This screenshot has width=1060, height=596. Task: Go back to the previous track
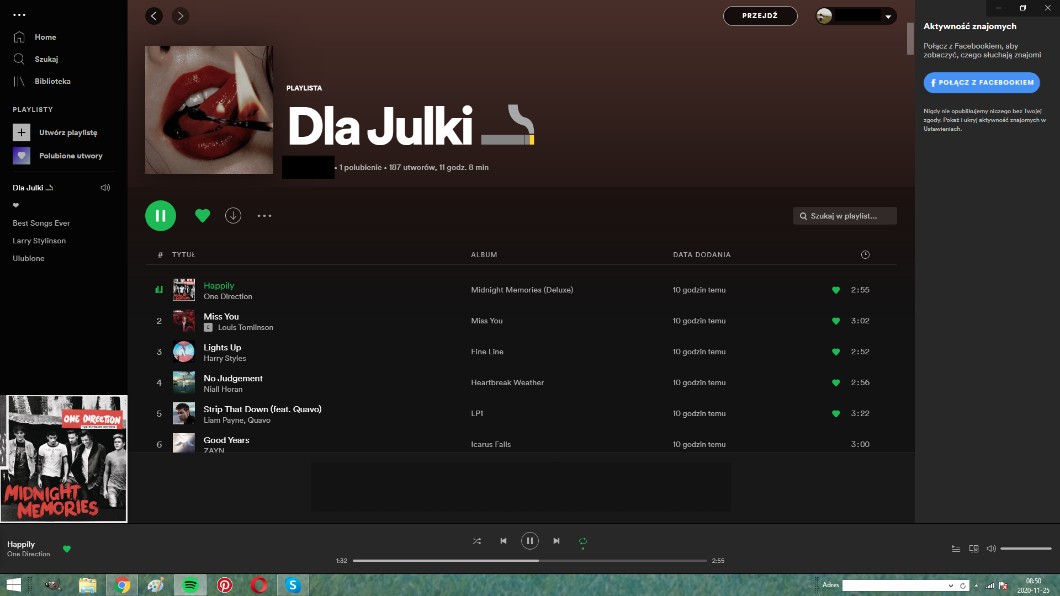(x=503, y=541)
